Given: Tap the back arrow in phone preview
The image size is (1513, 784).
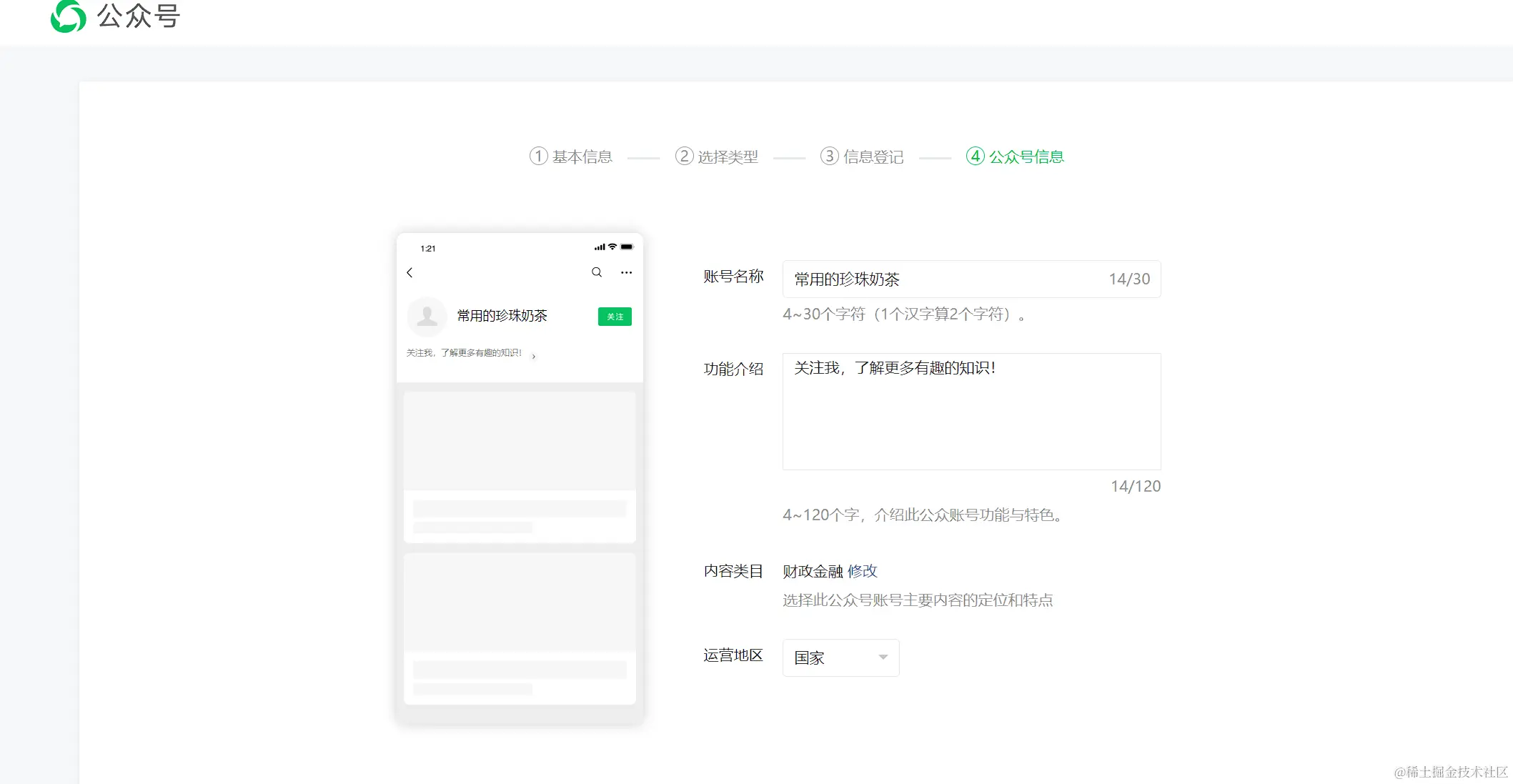Looking at the screenshot, I should (x=410, y=272).
